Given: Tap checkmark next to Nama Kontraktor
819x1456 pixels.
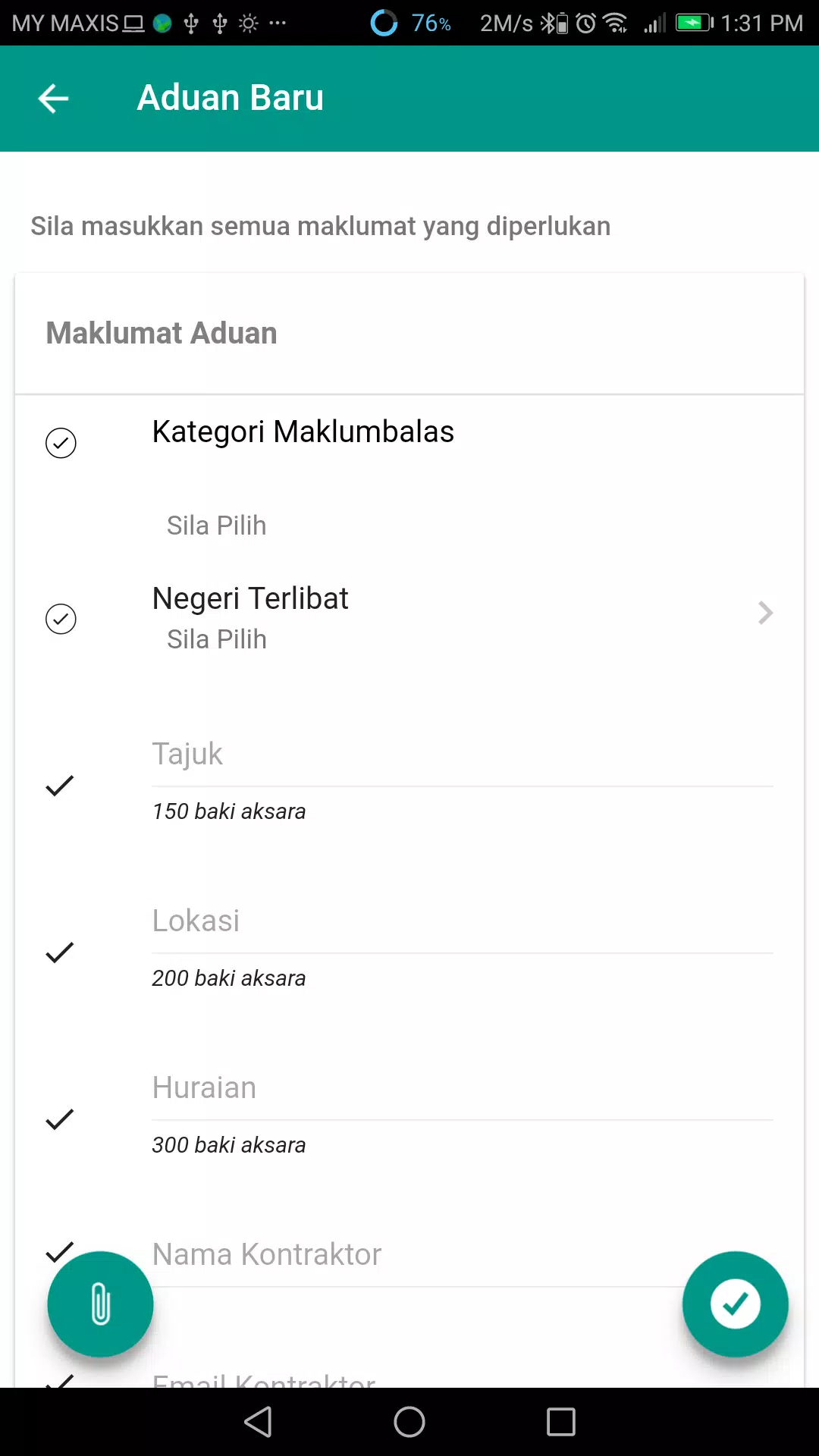Looking at the screenshot, I should coord(60,1252).
